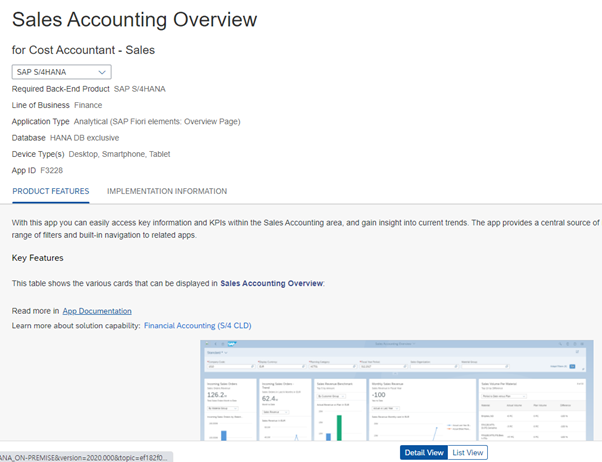
Task: Click the device types 'Desktop, Smartphone, Tablet'
Action: coord(119,154)
